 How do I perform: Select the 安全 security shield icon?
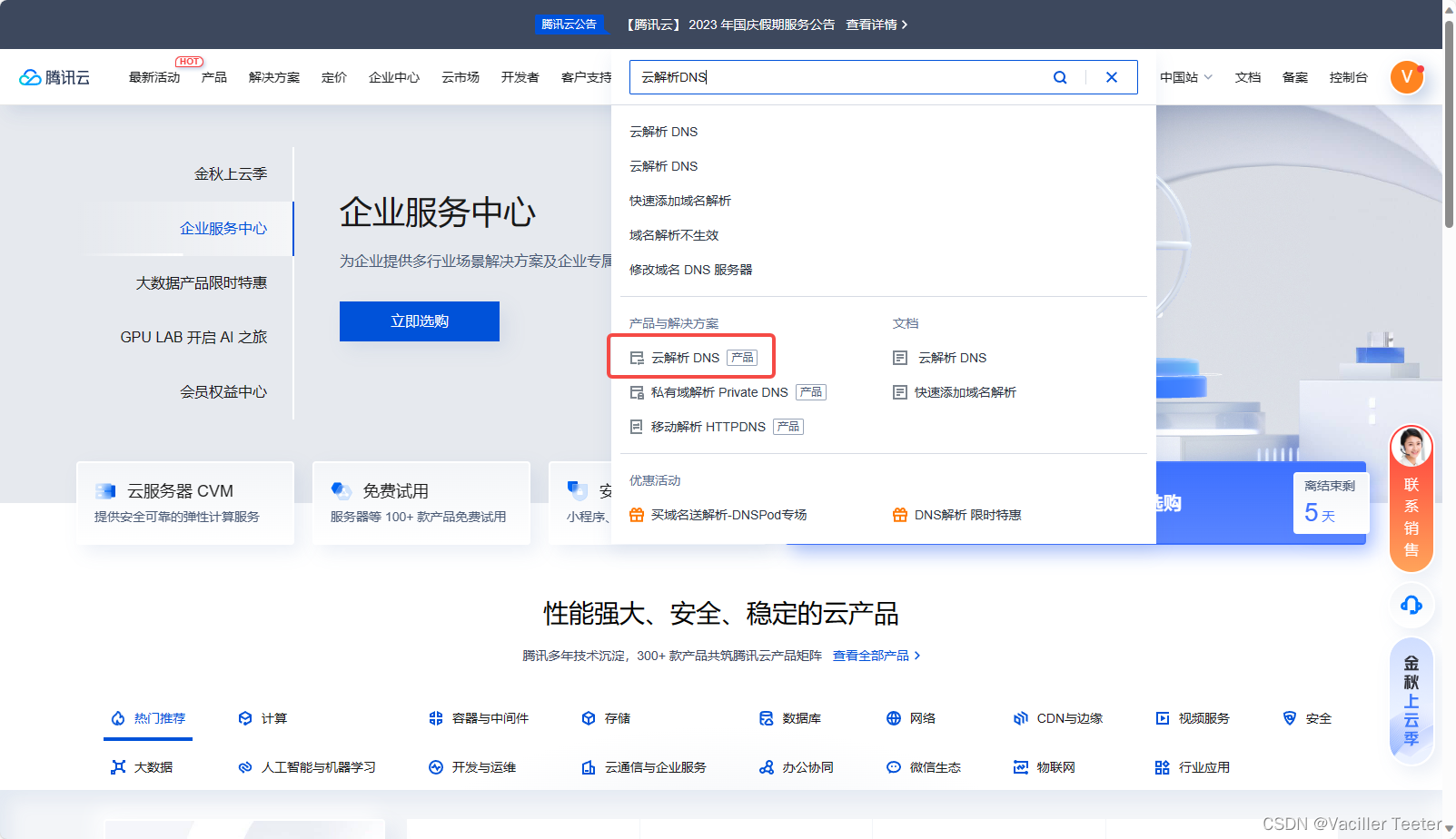tap(1291, 718)
